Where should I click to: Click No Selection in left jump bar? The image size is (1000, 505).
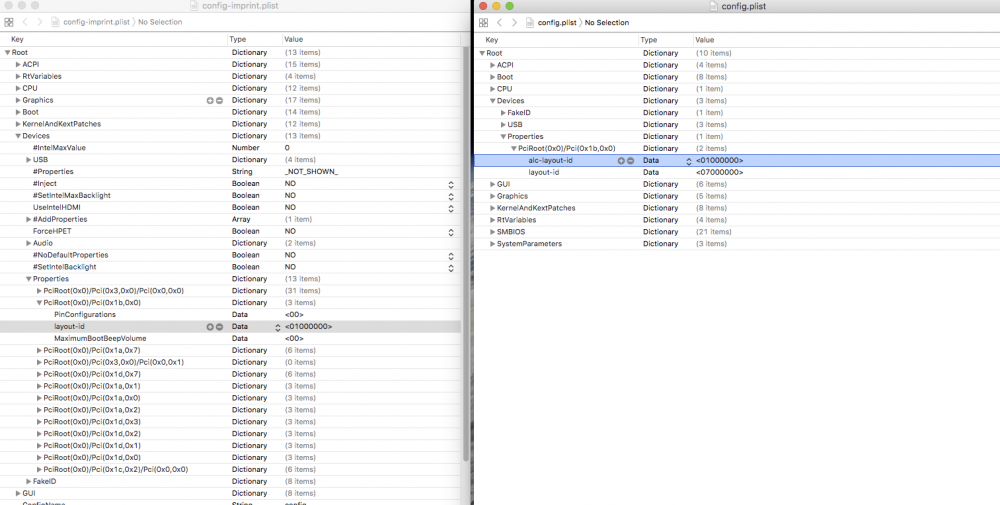click(x=160, y=22)
